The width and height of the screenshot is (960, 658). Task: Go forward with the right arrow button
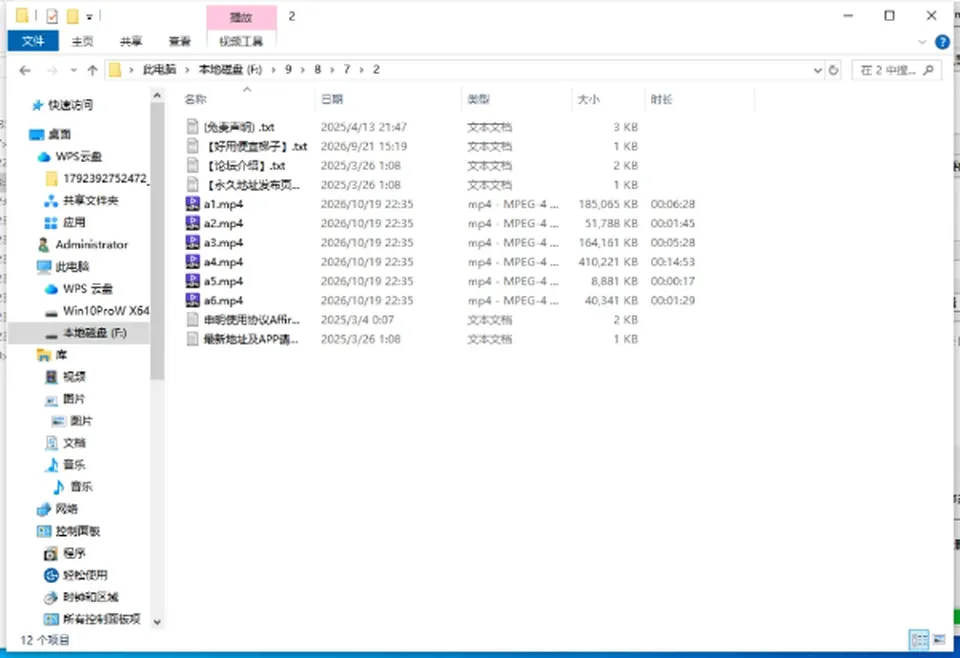pos(53,70)
